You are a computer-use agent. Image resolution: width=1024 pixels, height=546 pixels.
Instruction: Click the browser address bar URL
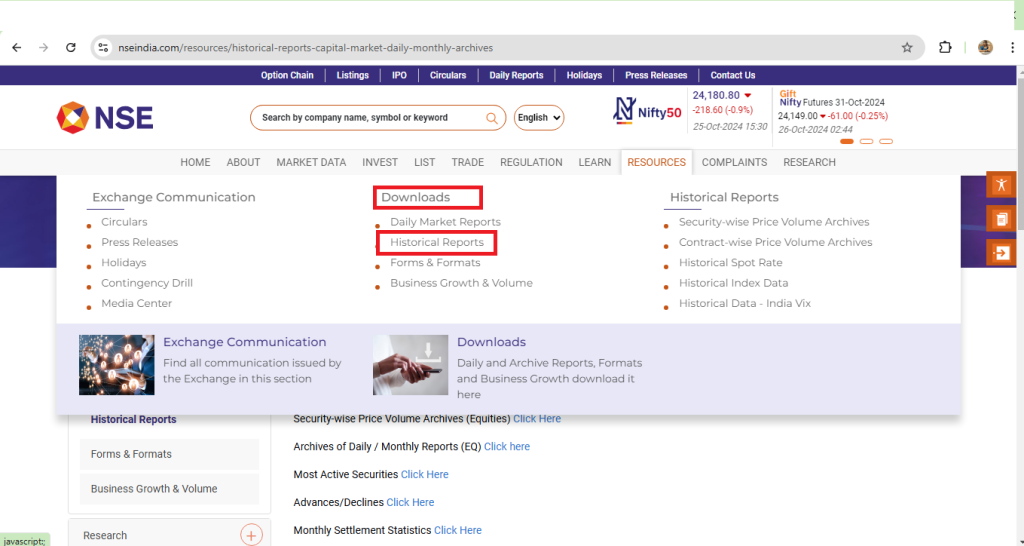coord(306,48)
